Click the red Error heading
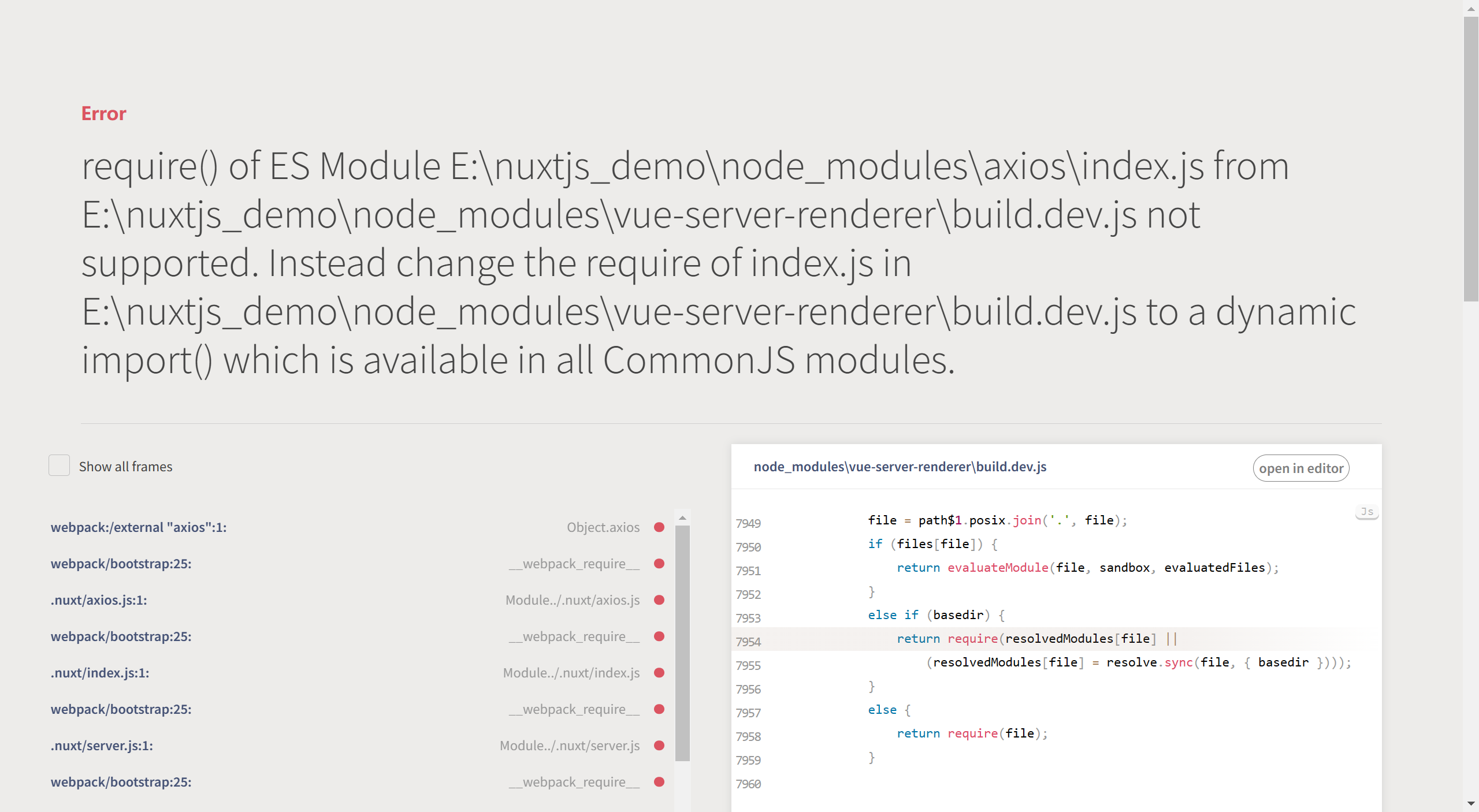This screenshot has height=812, width=1479. [x=103, y=114]
